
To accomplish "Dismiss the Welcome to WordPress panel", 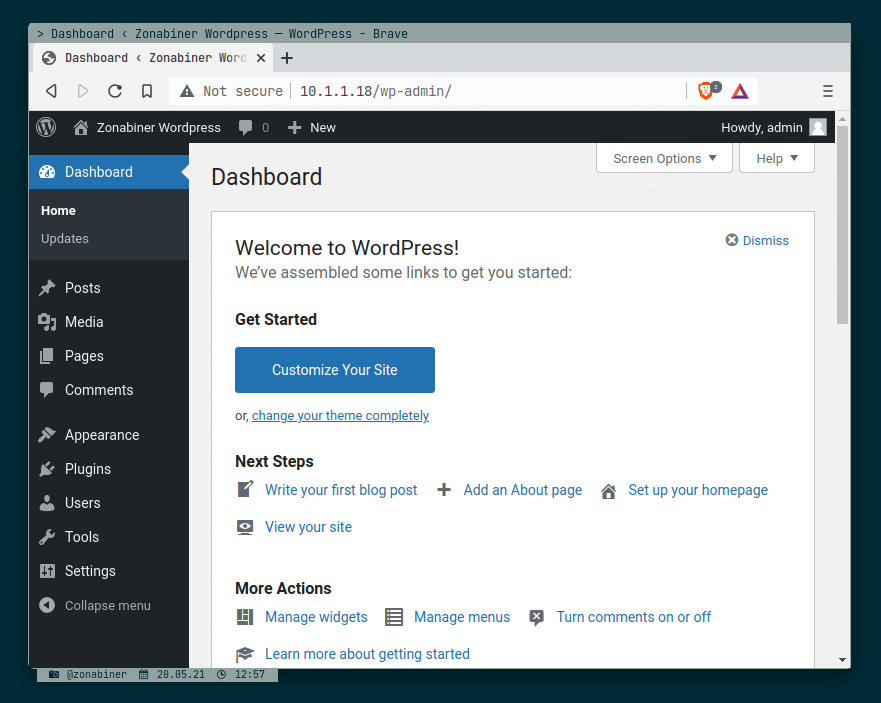I will point(757,240).
